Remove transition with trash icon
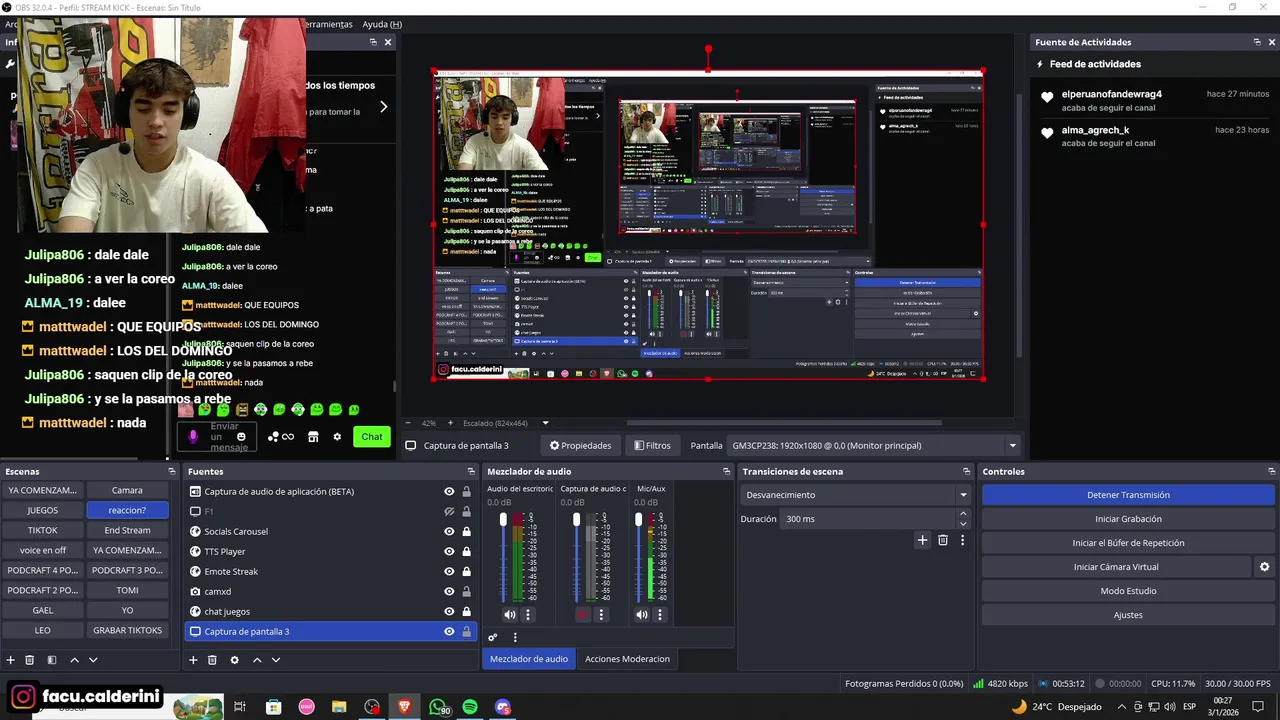The image size is (1280, 720). tap(942, 540)
